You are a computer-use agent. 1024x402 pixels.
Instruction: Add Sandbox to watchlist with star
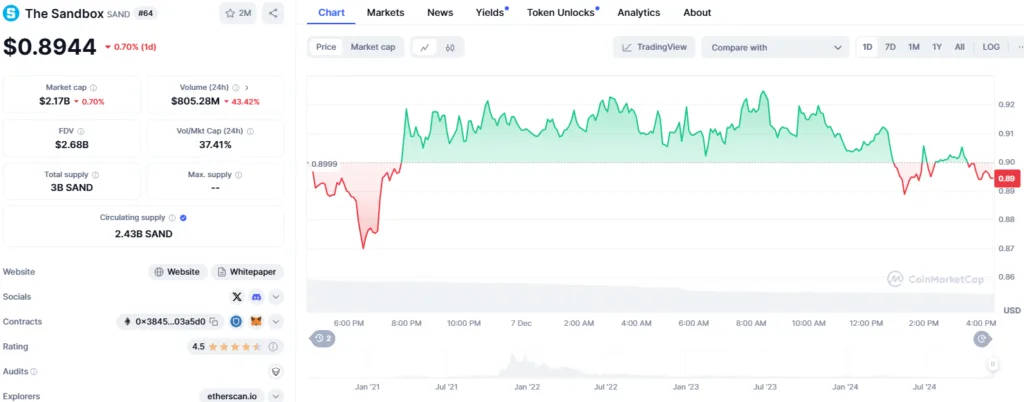(238, 13)
